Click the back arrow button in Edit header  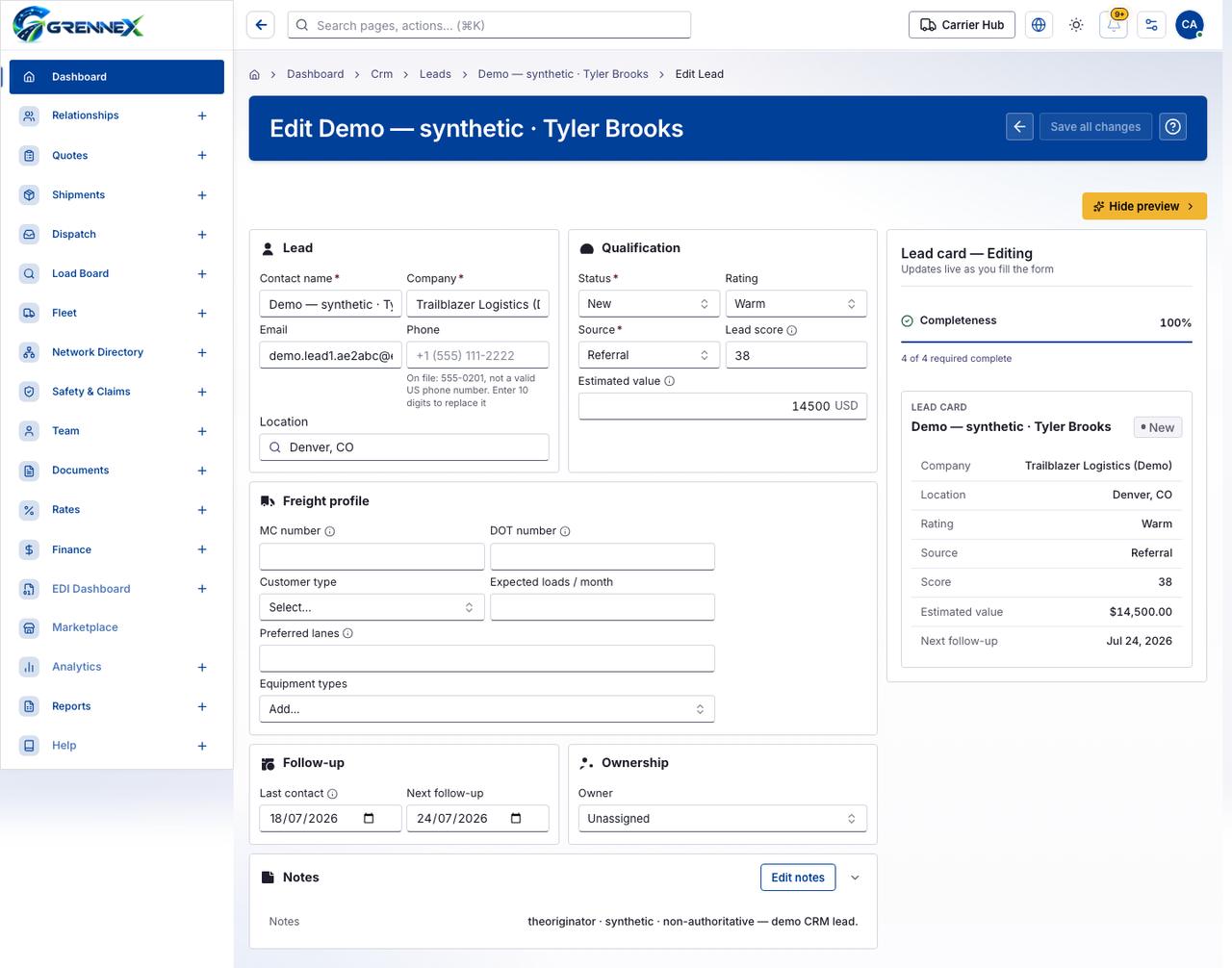(x=1019, y=127)
